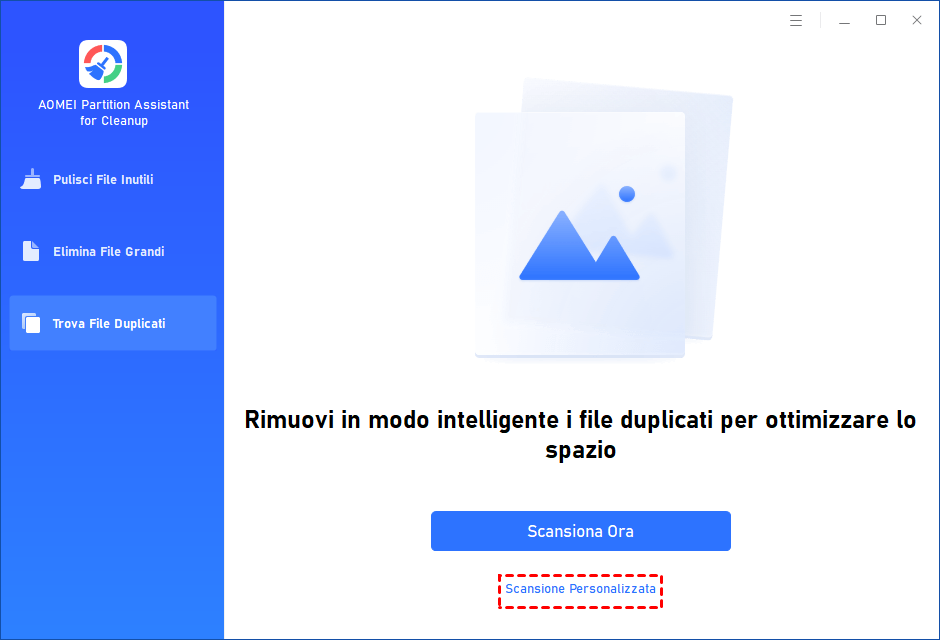Maximize the application window
The width and height of the screenshot is (940, 640).
[881, 20]
